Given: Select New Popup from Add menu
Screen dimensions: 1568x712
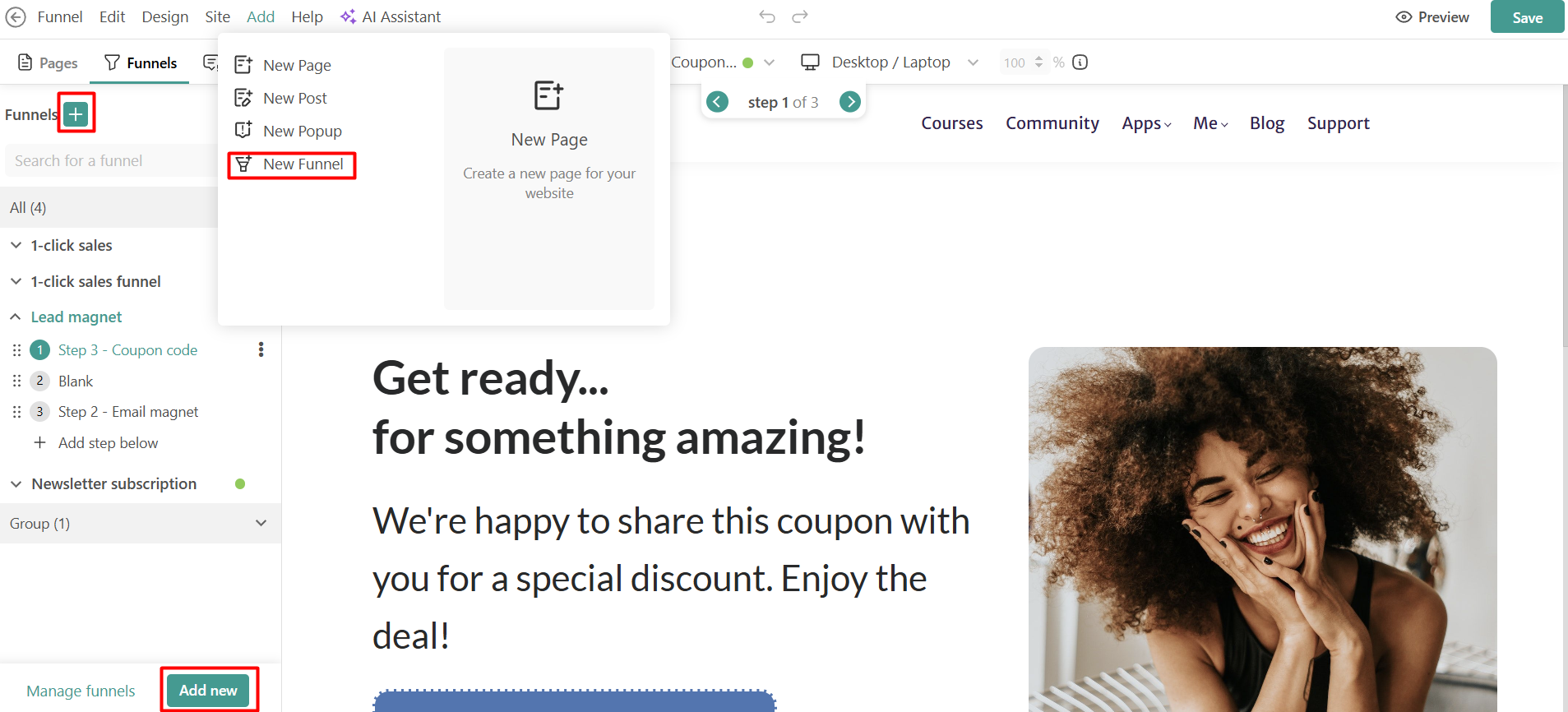Looking at the screenshot, I should click(288, 131).
